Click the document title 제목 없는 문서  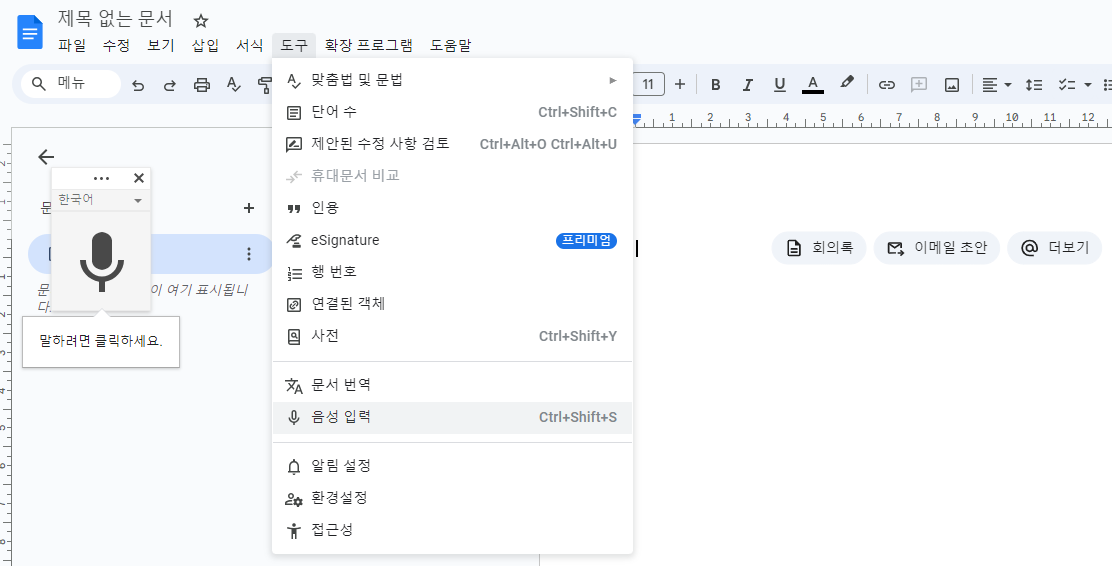[x=116, y=18]
